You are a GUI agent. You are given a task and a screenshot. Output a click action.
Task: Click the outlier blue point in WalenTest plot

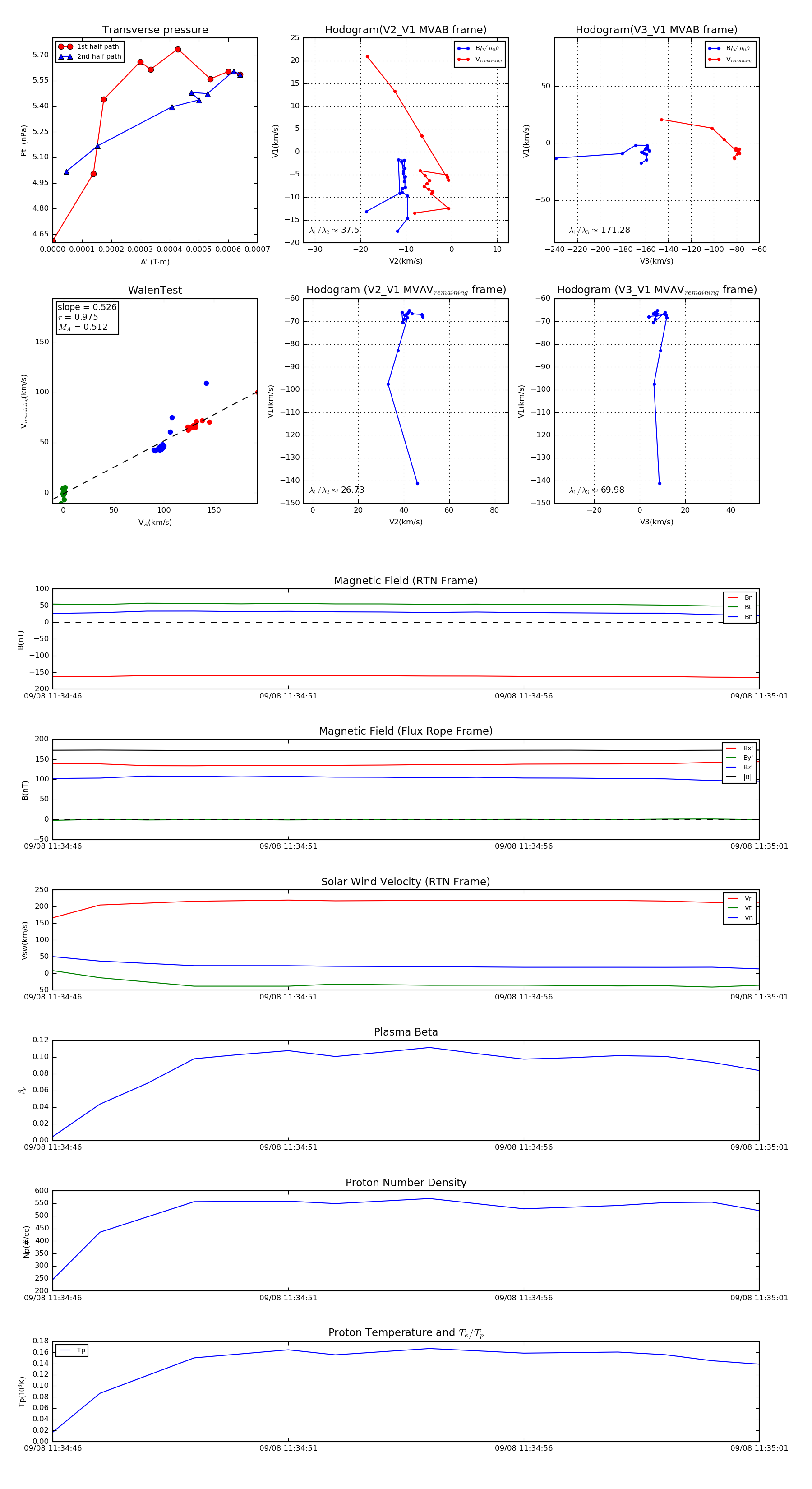pyautogui.click(x=206, y=383)
